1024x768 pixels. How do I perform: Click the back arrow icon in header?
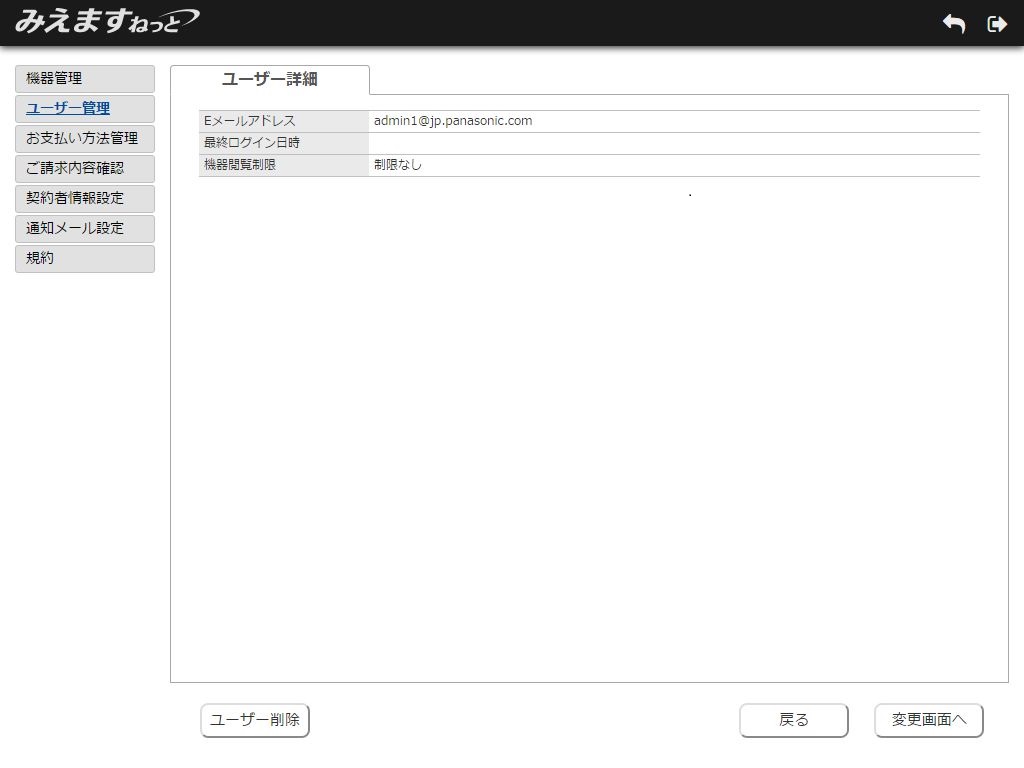pos(954,24)
